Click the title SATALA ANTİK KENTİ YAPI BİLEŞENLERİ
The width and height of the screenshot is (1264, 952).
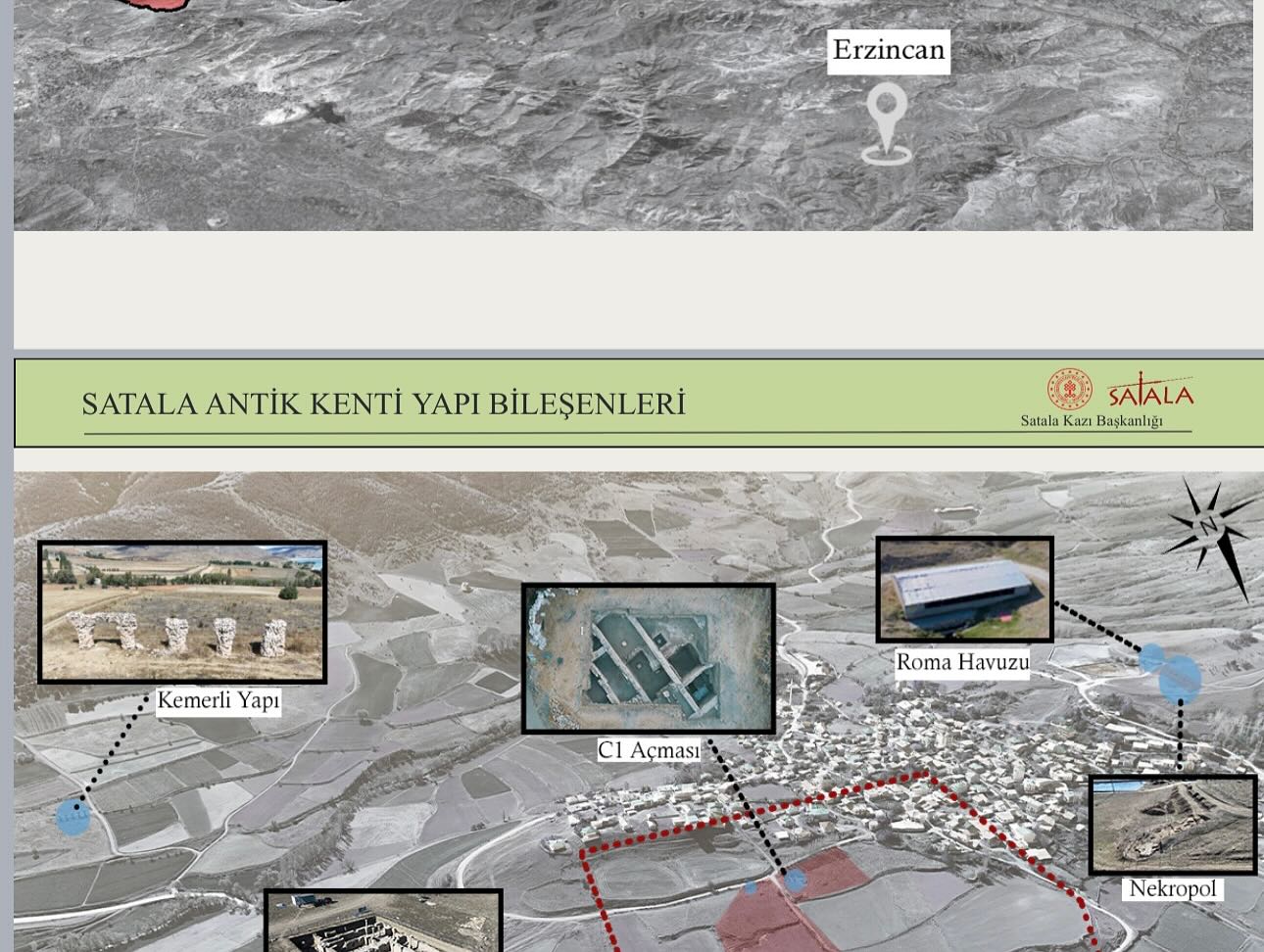pyautogui.click(x=383, y=404)
